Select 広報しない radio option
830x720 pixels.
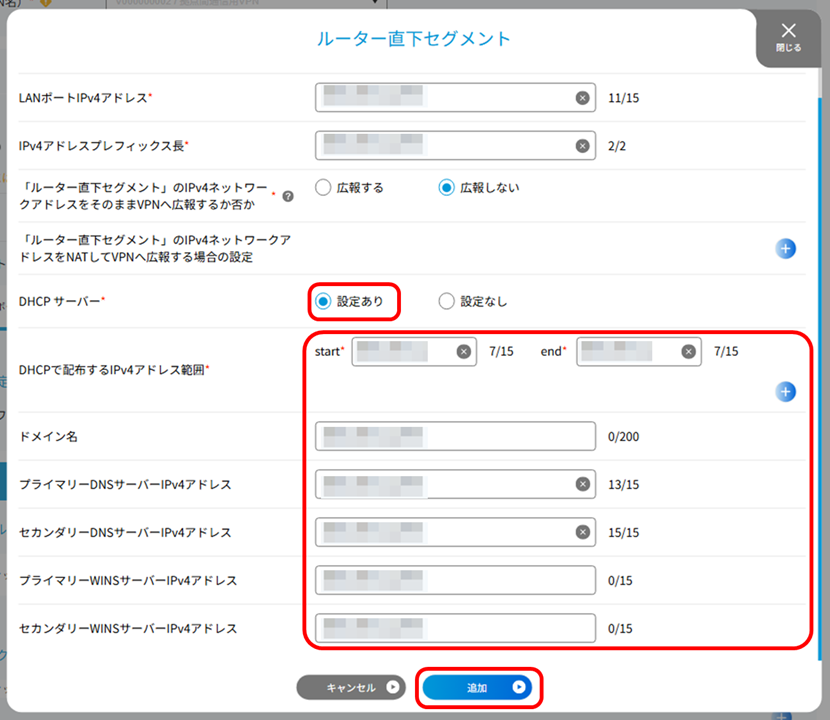(479, 187)
